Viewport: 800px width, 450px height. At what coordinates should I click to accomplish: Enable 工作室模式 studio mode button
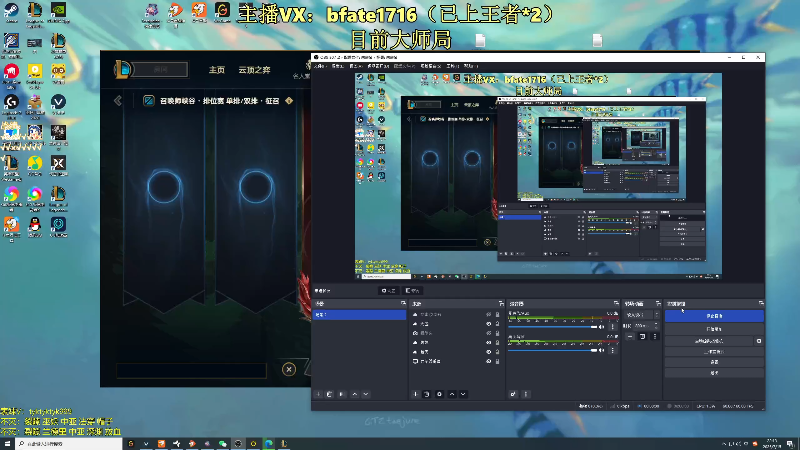click(714, 352)
